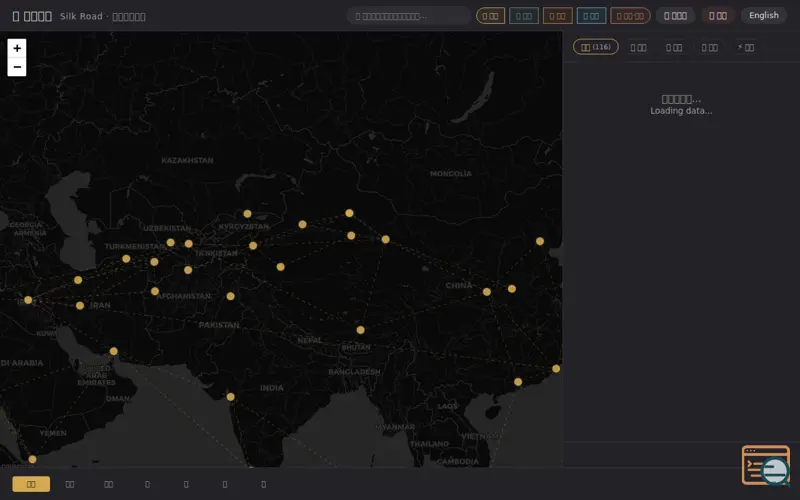Open the terminal window widget icon
800x500 pixels.
766,465
